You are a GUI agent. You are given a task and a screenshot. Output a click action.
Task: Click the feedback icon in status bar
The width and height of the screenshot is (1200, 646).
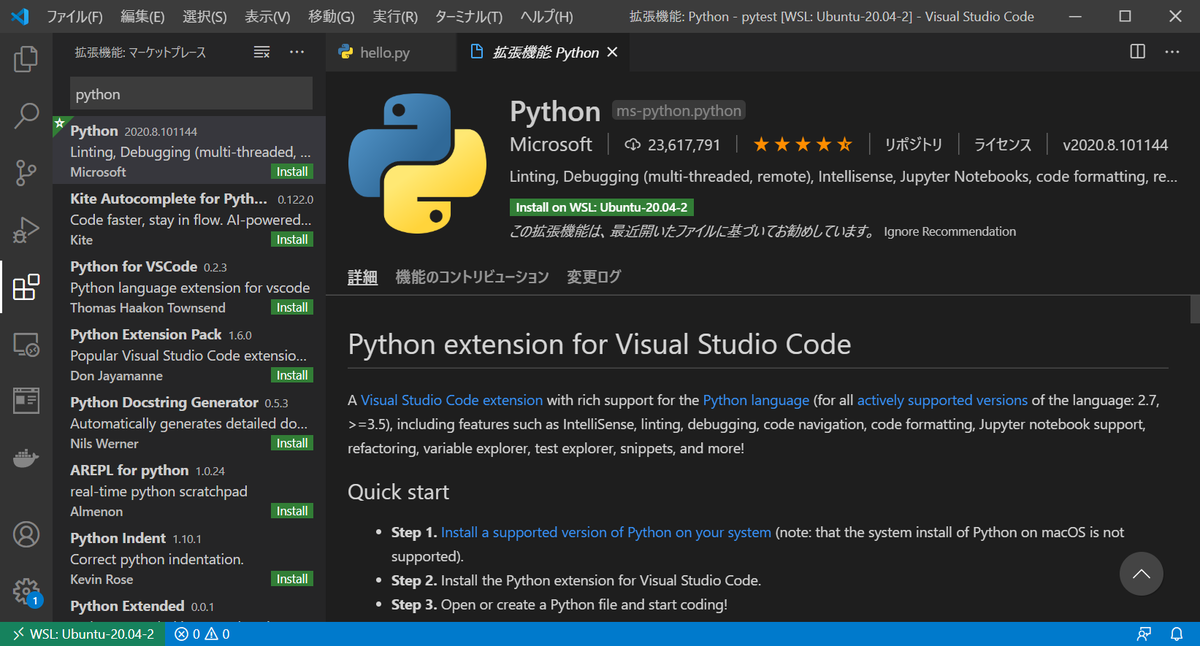point(1144,634)
